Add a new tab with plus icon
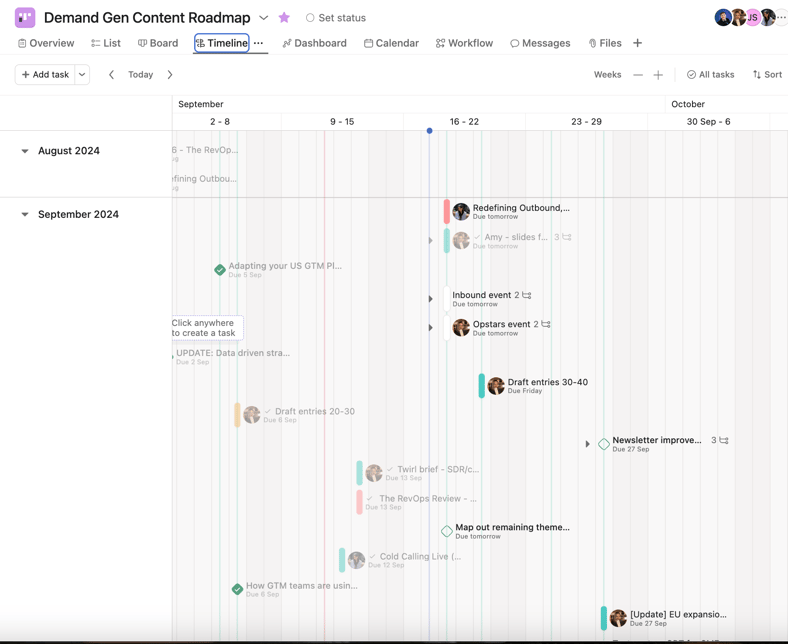This screenshot has height=644, width=788. pyautogui.click(x=637, y=43)
